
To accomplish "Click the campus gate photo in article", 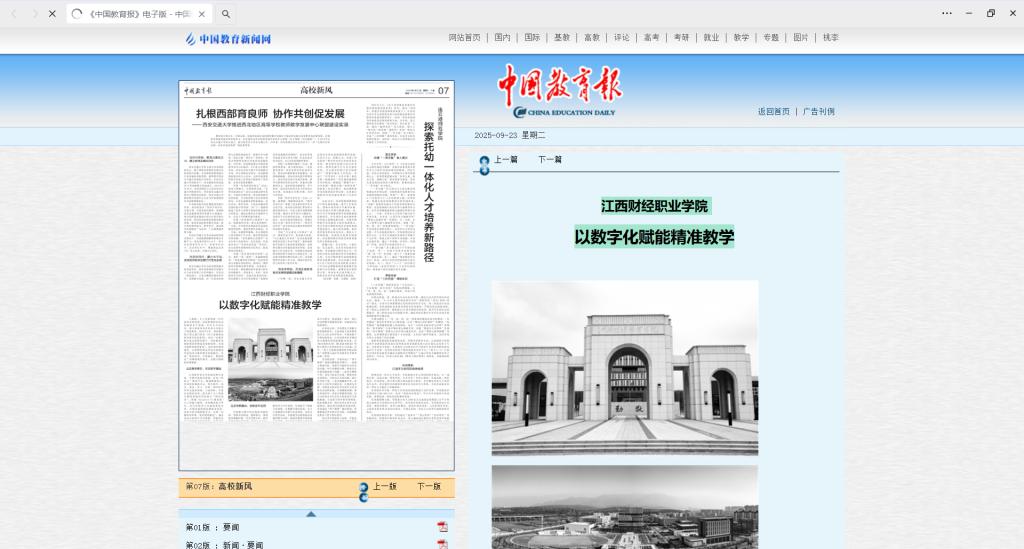I will click(x=624, y=368).
